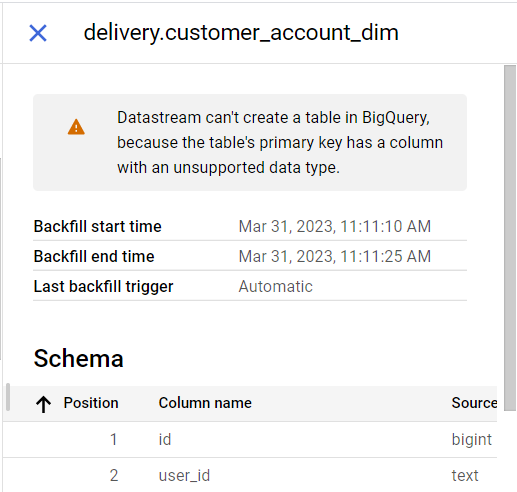Click the Position column header
The height and width of the screenshot is (492, 517).
pos(91,403)
